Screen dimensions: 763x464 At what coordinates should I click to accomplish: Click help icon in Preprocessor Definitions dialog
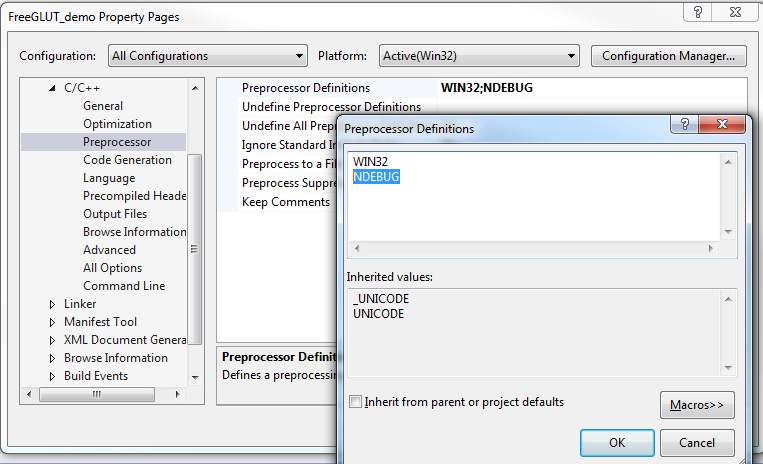tap(685, 125)
